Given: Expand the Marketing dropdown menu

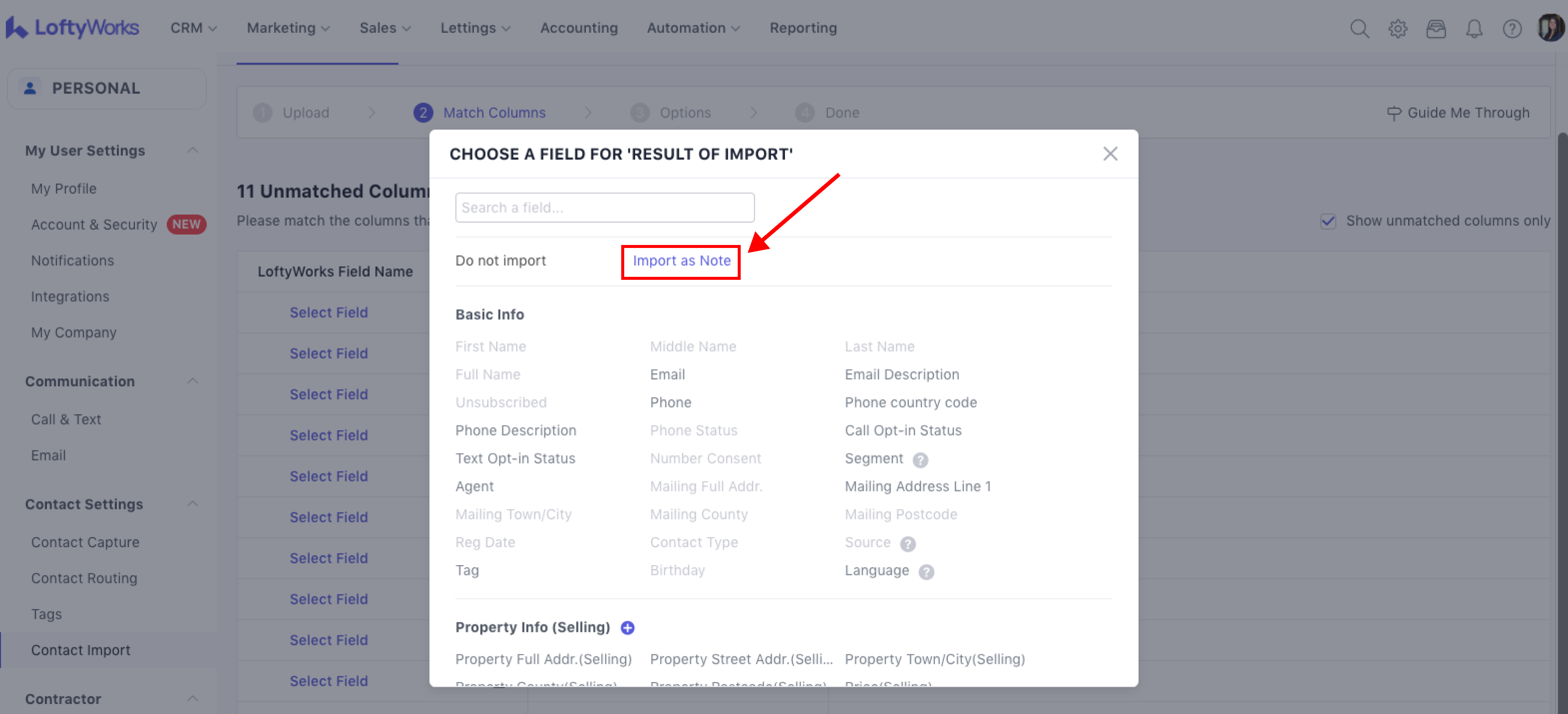Looking at the screenshot, I should point(288,28).
